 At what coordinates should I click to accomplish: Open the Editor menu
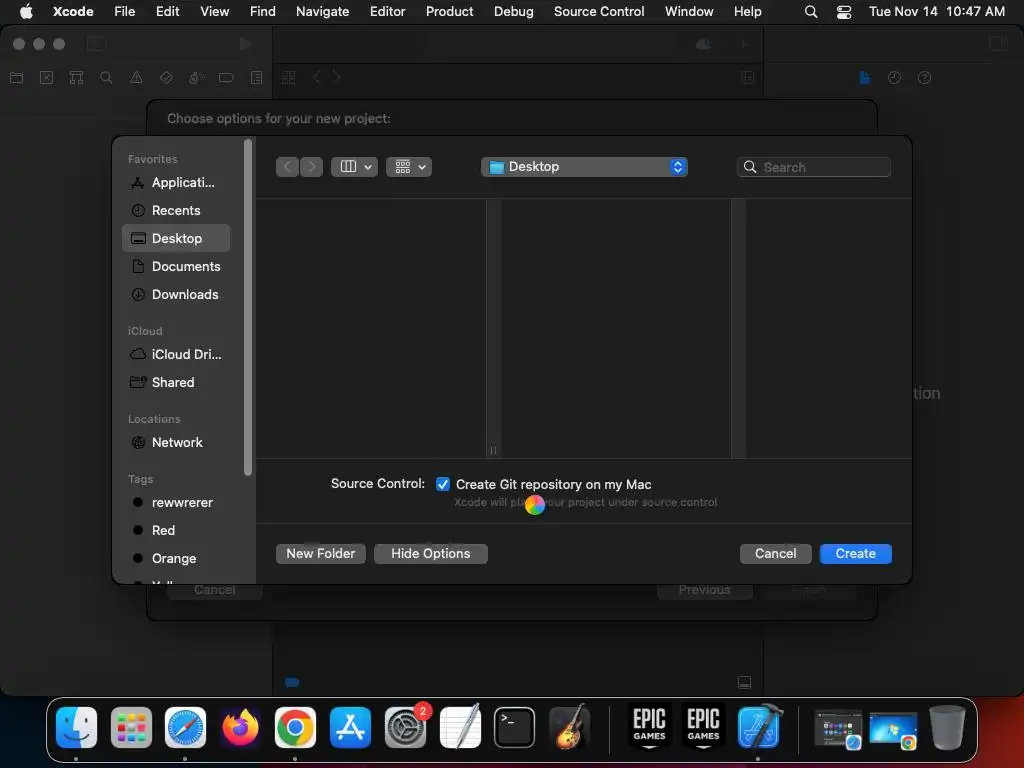[387, 11]
